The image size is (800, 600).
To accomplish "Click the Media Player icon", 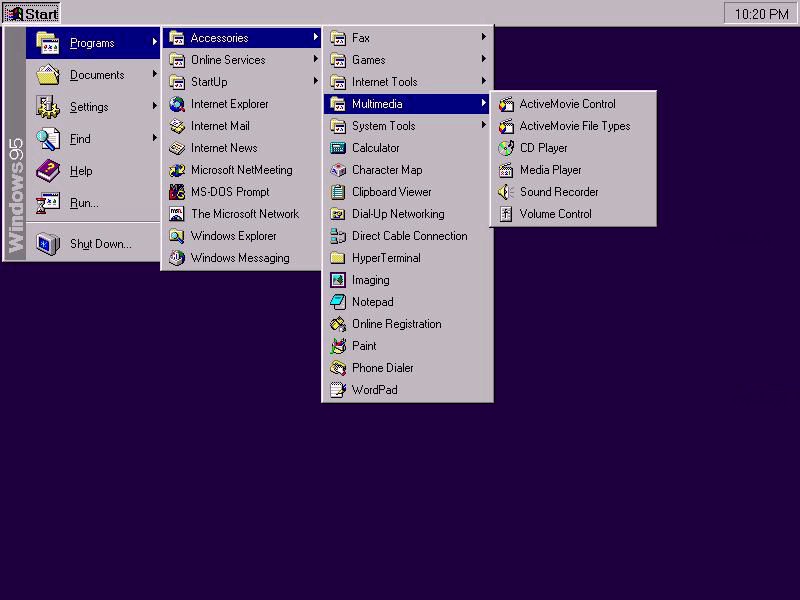I will pos(506,170).
